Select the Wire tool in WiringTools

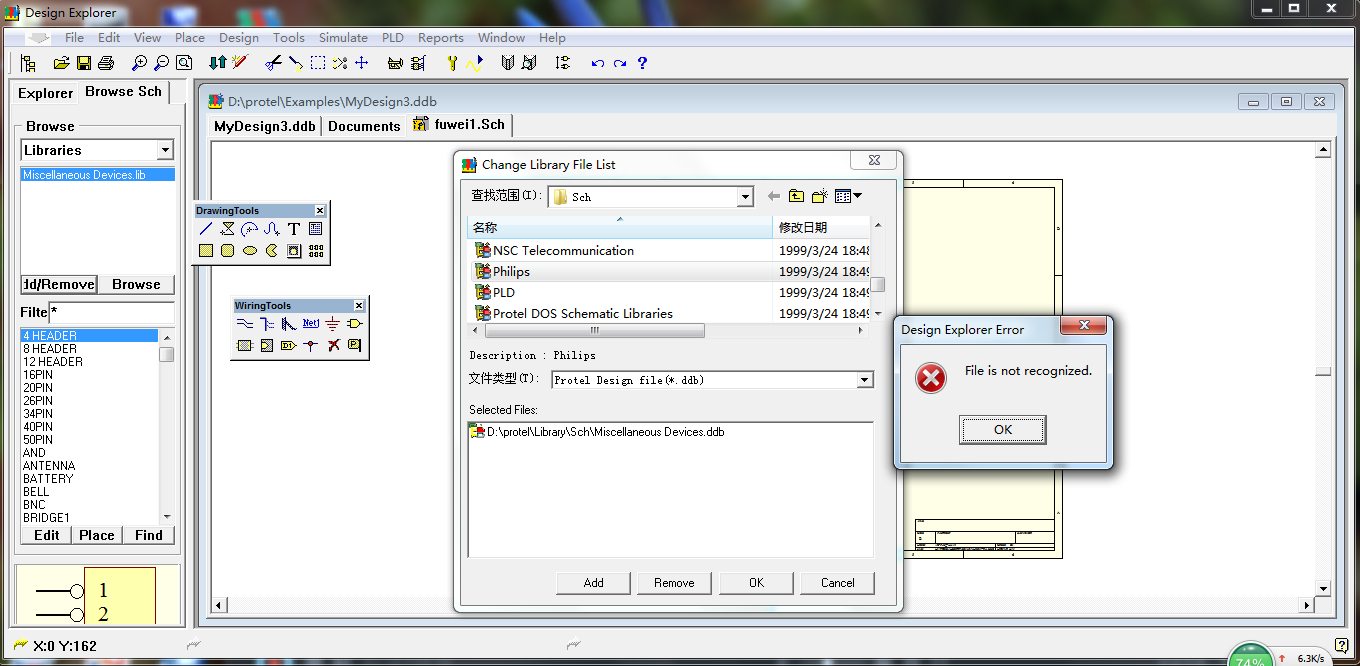tap(245, 324)
